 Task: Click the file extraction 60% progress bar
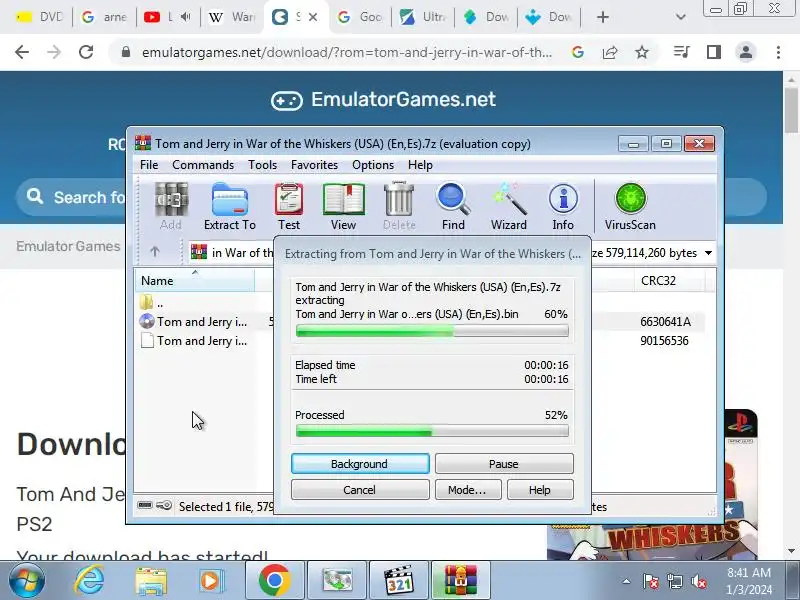pos(432,331)
